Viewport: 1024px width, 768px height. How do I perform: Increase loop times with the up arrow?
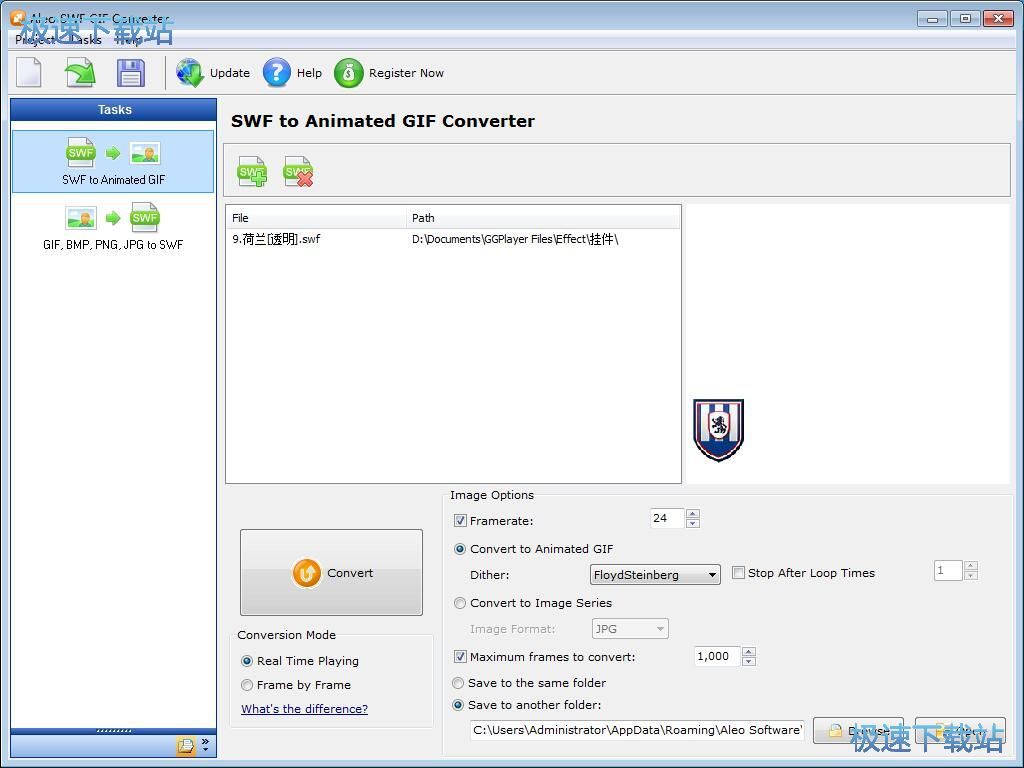971,566
